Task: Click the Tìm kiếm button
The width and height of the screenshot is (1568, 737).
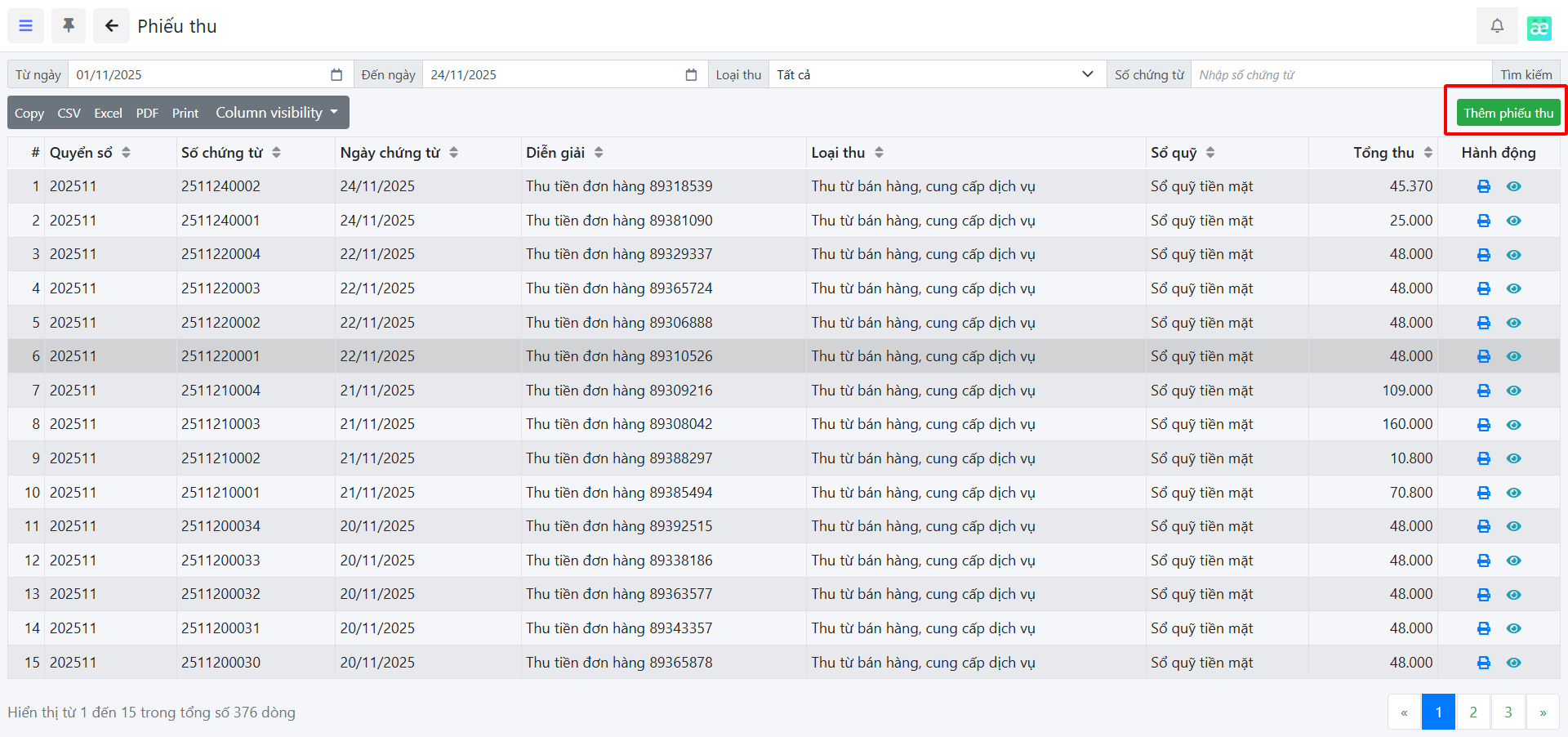Action: tap(1526, 75)
